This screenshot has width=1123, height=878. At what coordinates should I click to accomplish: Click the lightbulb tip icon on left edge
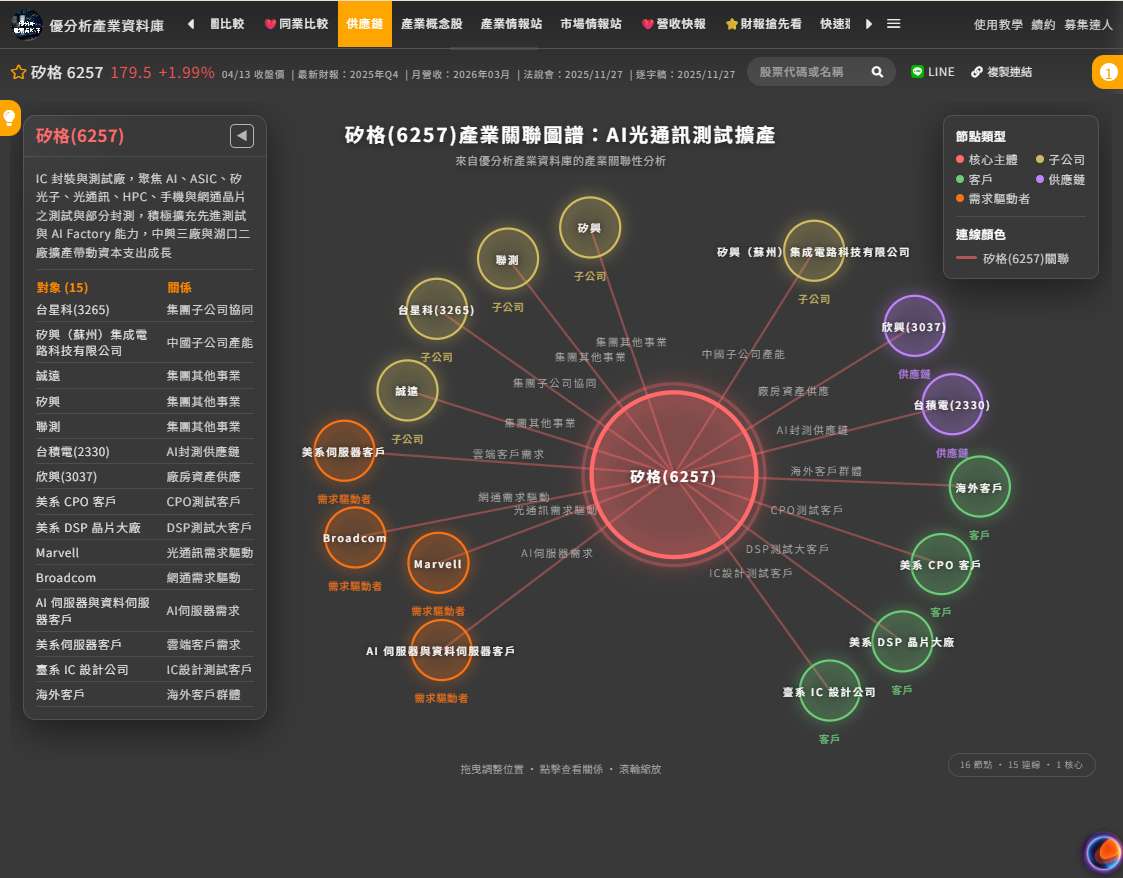coord(9,117)
